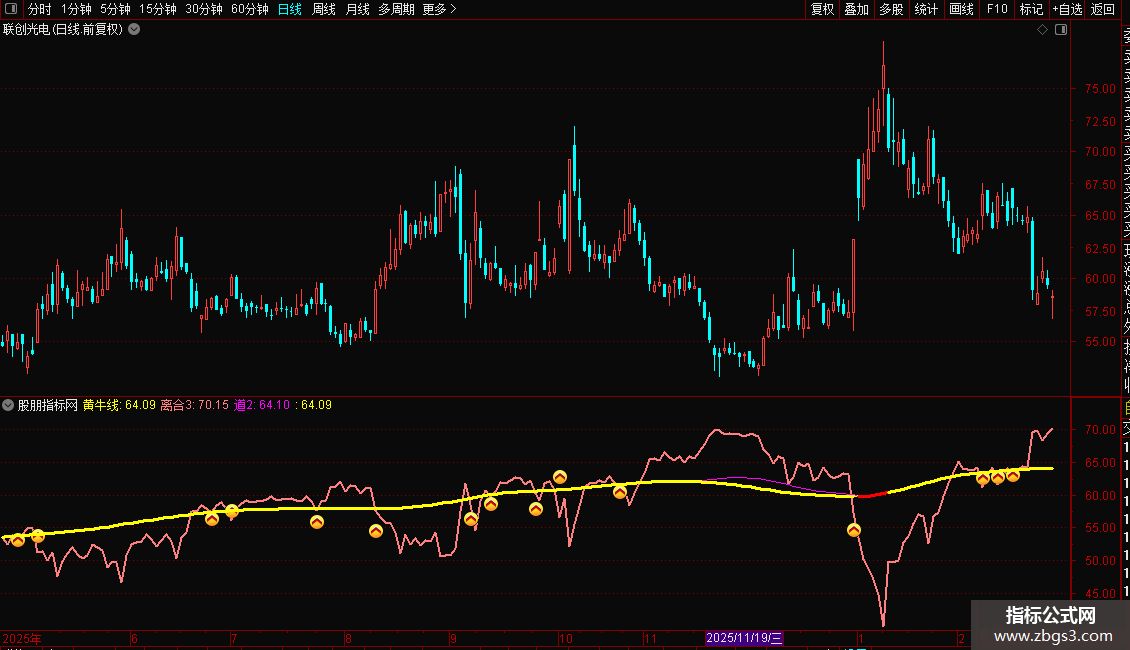Click the diamond marker icon above the chart

[x=1042, y=30]
